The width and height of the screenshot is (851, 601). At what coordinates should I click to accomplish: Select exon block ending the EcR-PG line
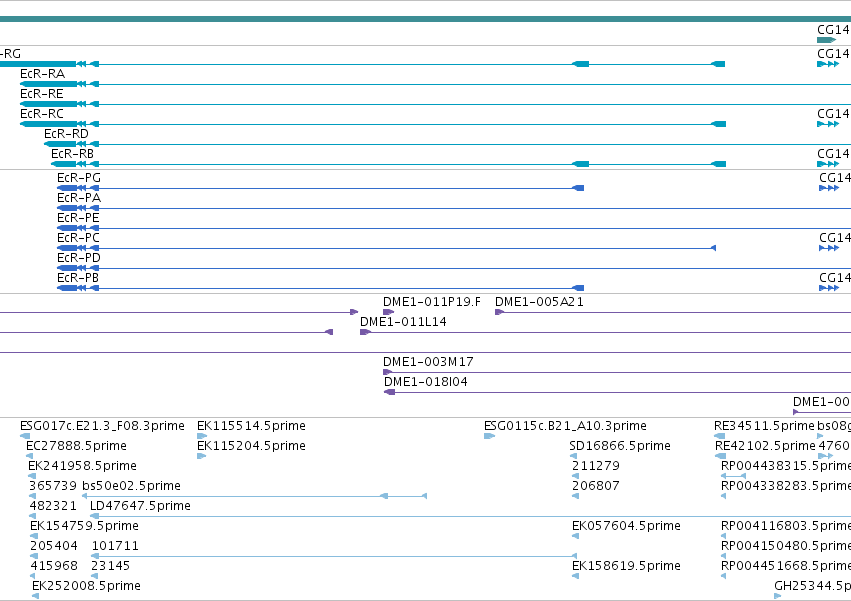pyautogui.click(x=578, y=188)
